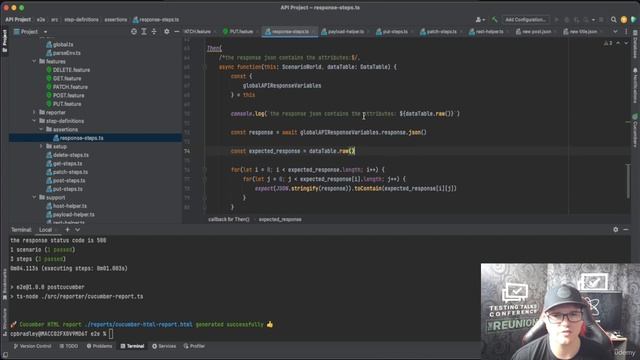Open the Notifications side panel
Screen dimensions: 640x360
coord(635,86)
